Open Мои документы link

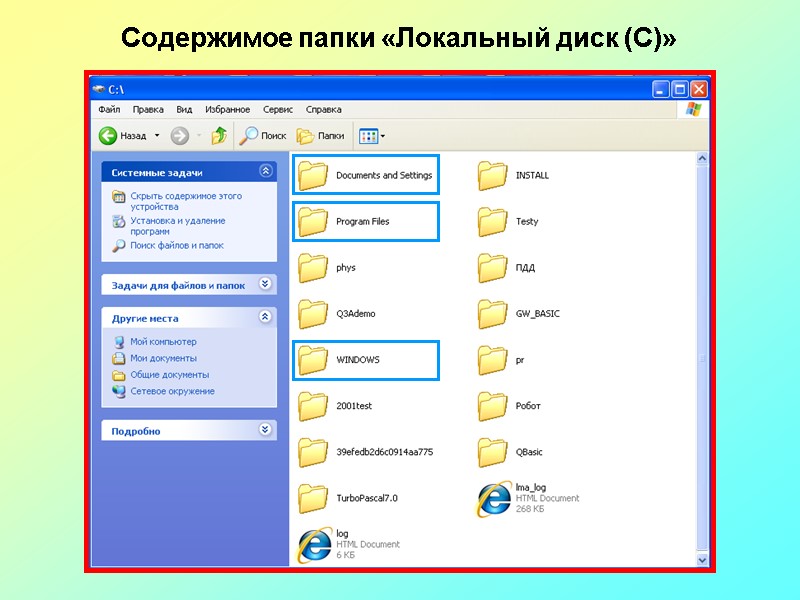[x=163, y=358]
